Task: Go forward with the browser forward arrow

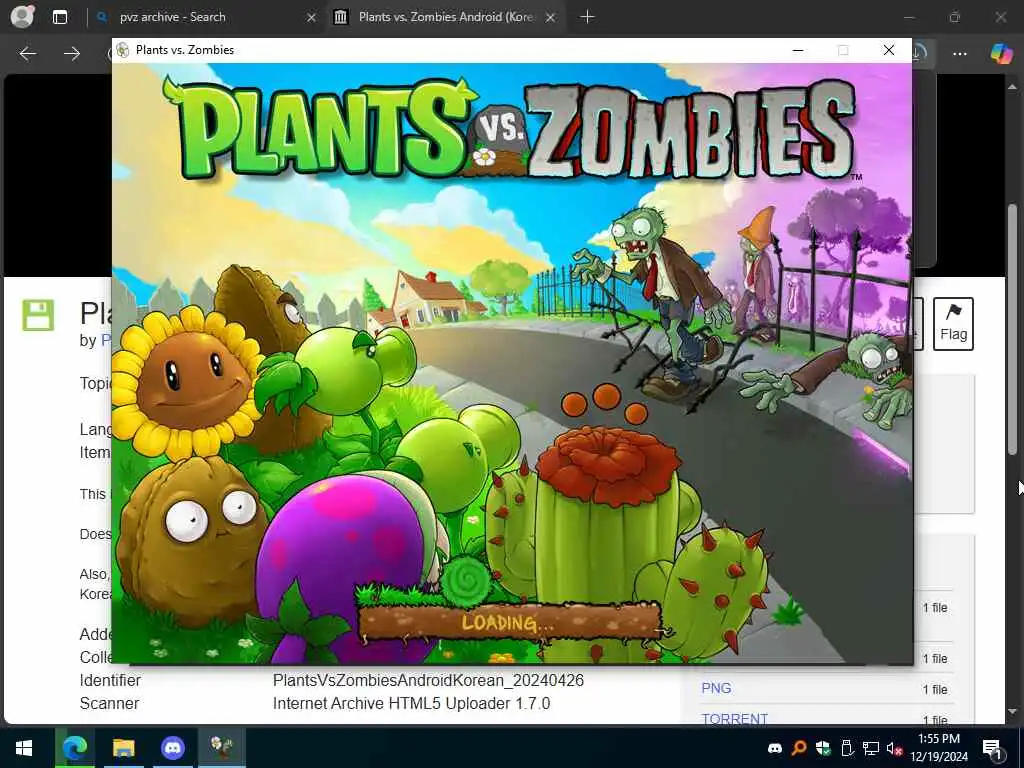Action: 72,54
